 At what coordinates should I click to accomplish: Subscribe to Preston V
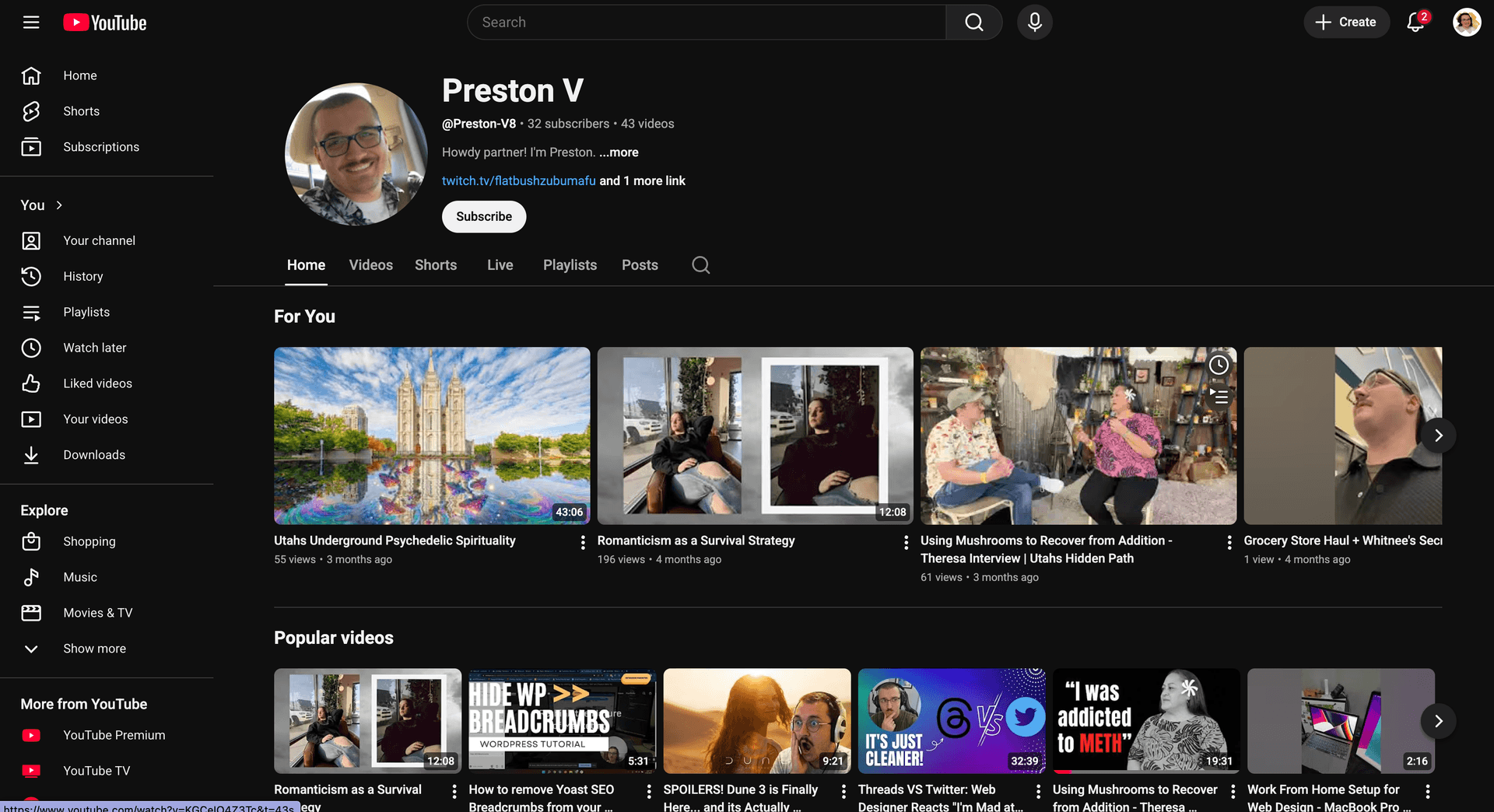[484, 216]
